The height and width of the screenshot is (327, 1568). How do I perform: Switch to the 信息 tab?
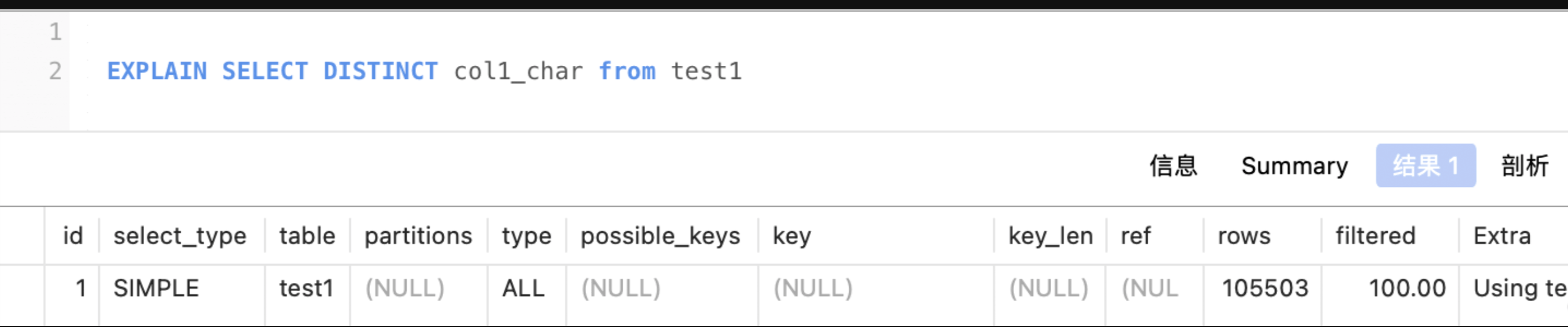[x=1173, y=166]
